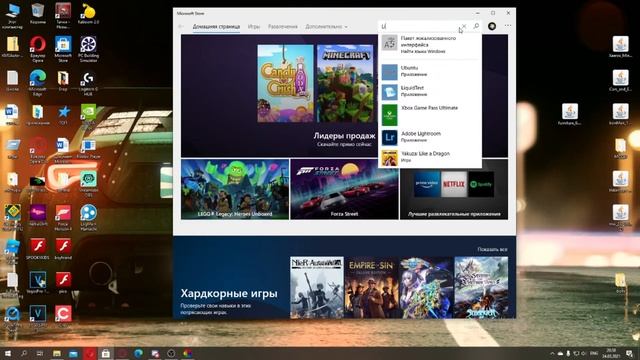The width and height of the screenshot is (640, 360).
Task: Click the Microsoft Store taskbar icon
Action: pyautogui.click(x=106, y=353)
